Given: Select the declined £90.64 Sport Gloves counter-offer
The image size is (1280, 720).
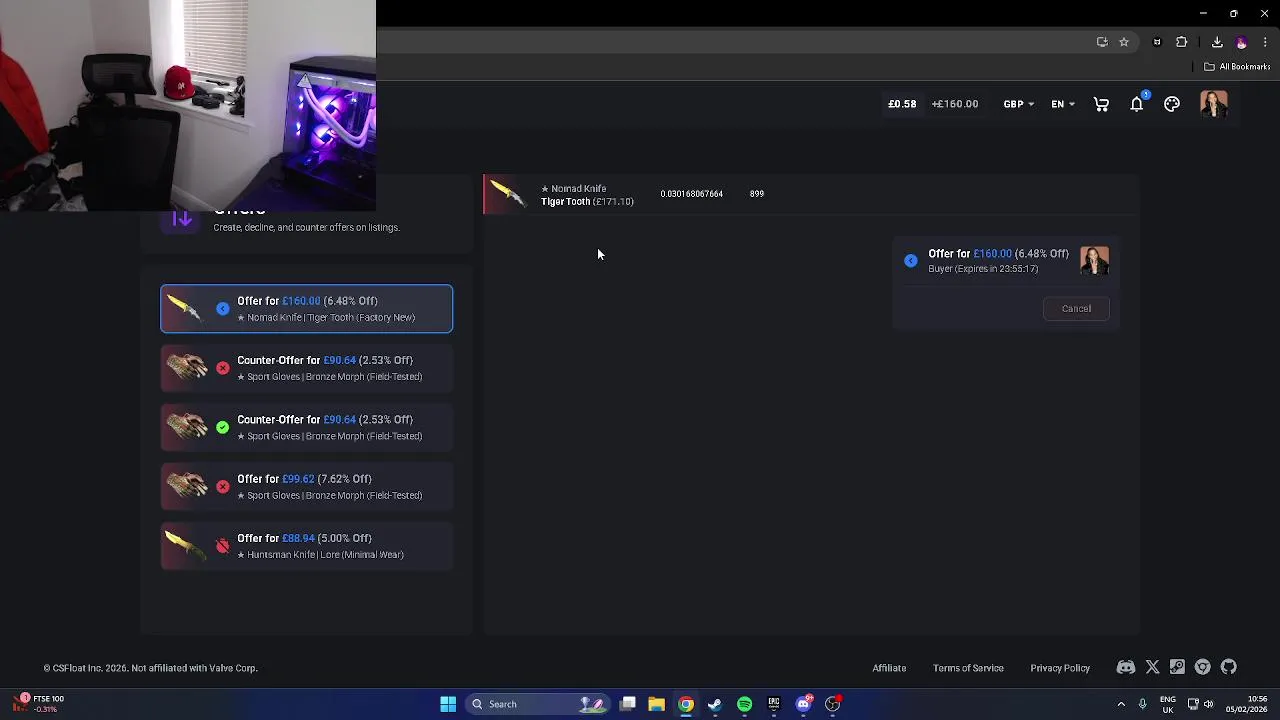Looking at the screenshot, I should click(x=306, y=368).
